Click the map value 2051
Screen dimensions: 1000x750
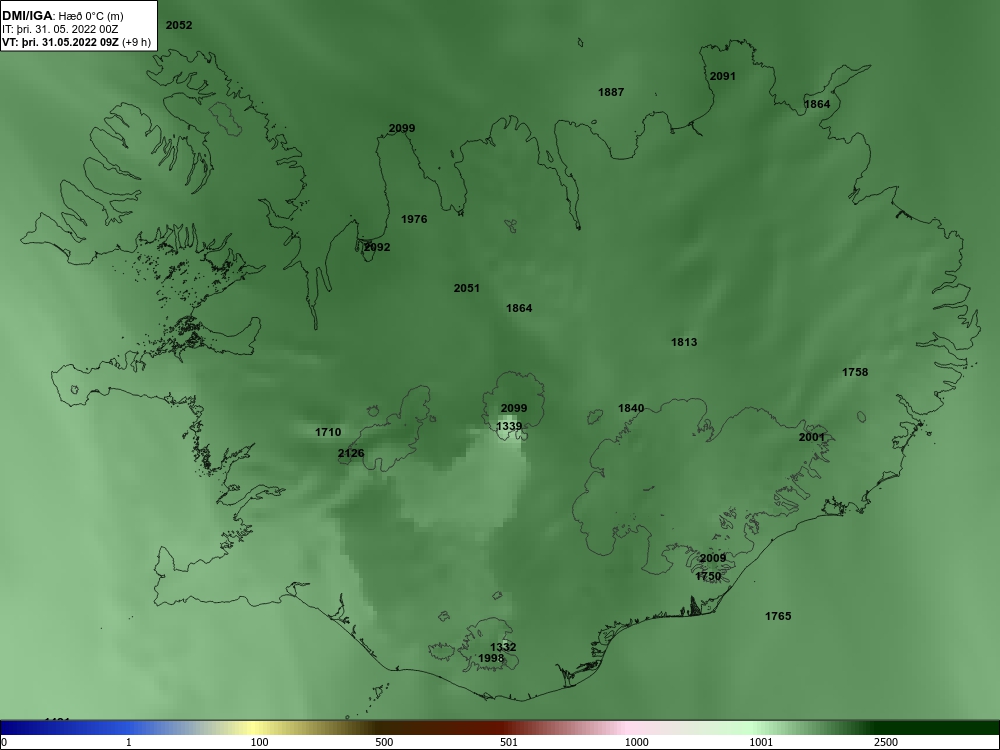pyautogui.click(x=466, y=288)
